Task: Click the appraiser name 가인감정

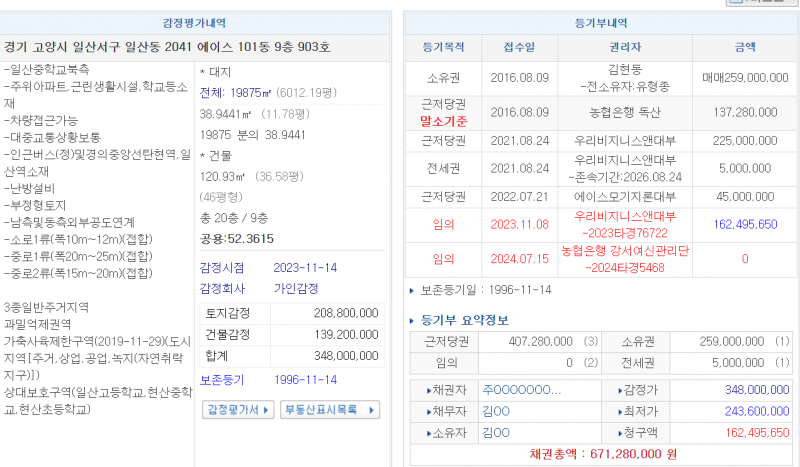Action: click(x=297, y=288)
